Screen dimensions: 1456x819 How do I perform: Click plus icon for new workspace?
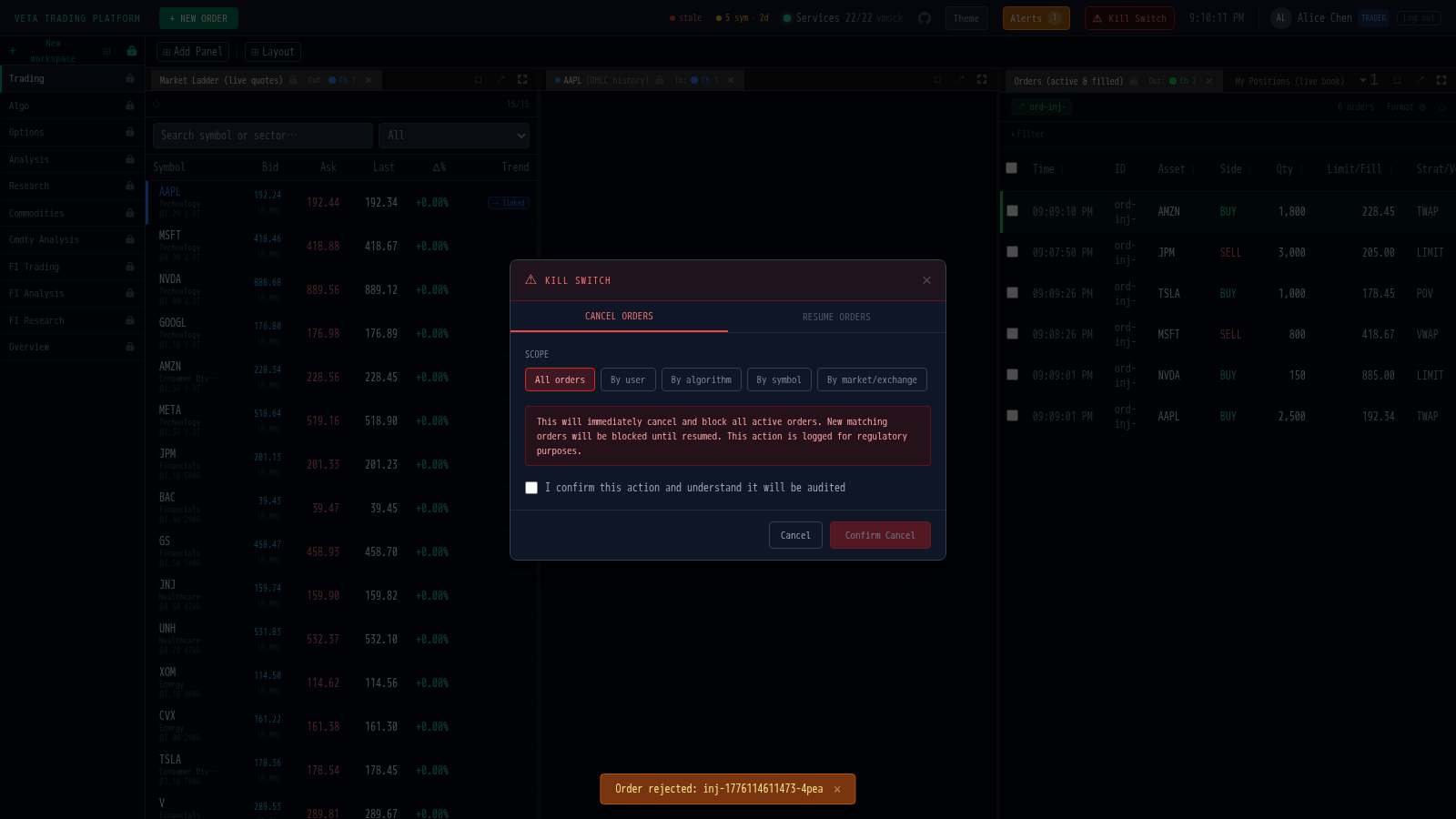tap(13, 51)
